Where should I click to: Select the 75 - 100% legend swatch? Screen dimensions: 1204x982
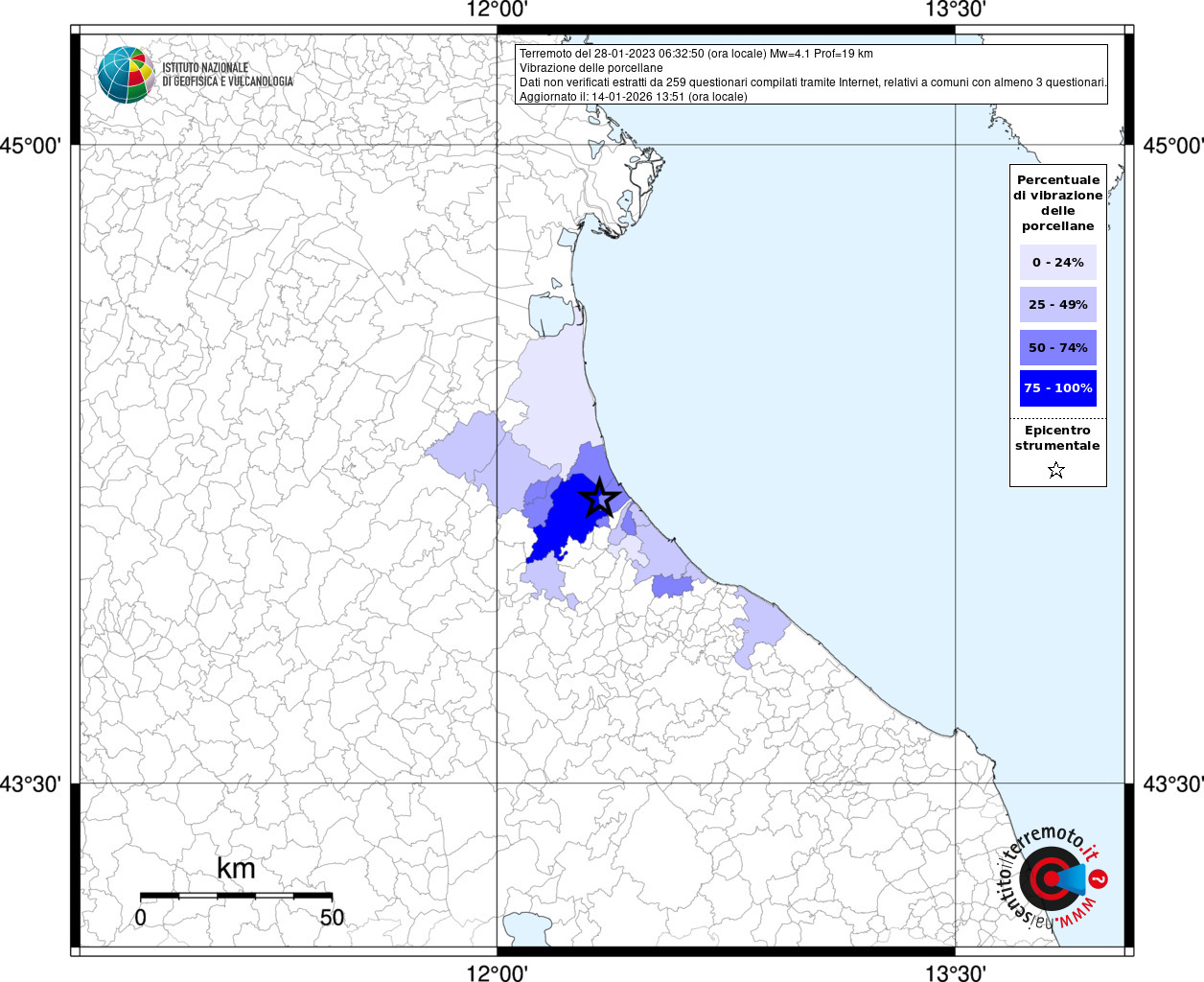coord(1058,388)
